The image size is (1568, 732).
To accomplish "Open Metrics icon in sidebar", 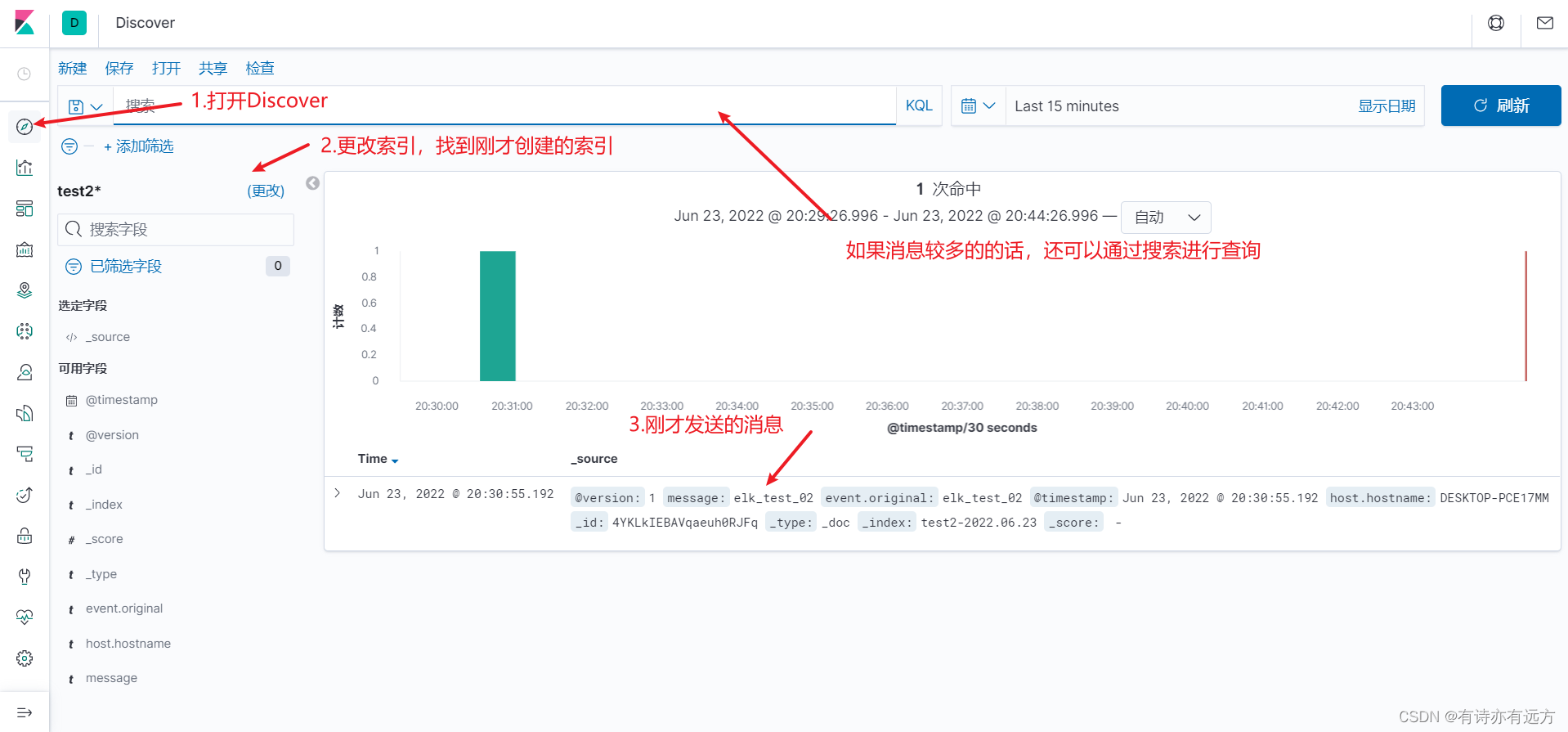I will pyautogui.click(x=25, y=372).
